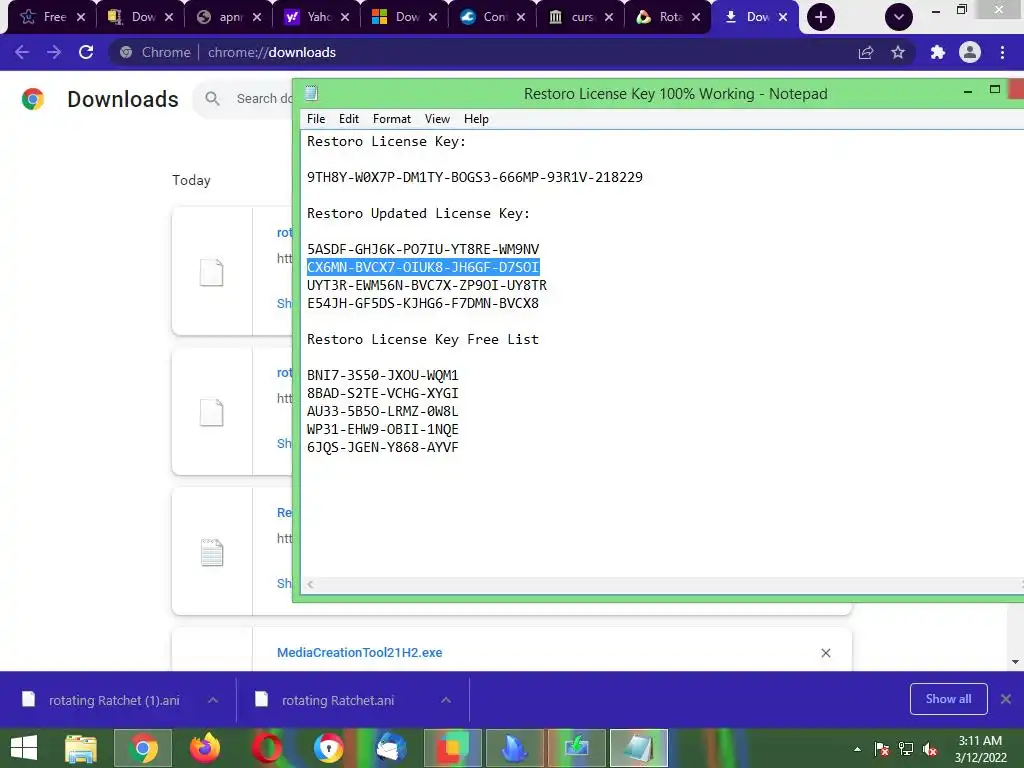
Task: Click key line 6JQS-JGEN-Y868-AYVF
Action: 383,447
